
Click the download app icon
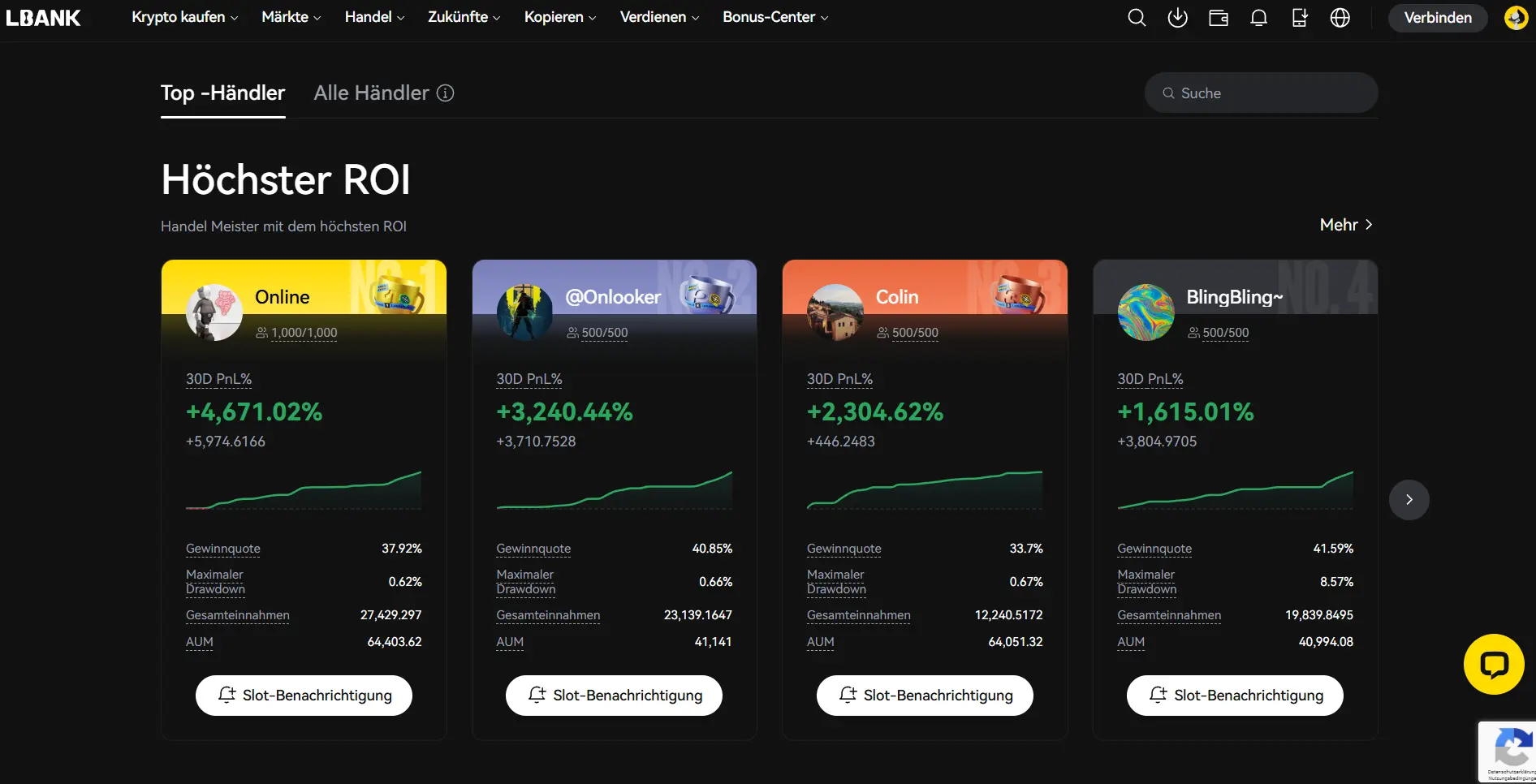(x=1177, y=18)
